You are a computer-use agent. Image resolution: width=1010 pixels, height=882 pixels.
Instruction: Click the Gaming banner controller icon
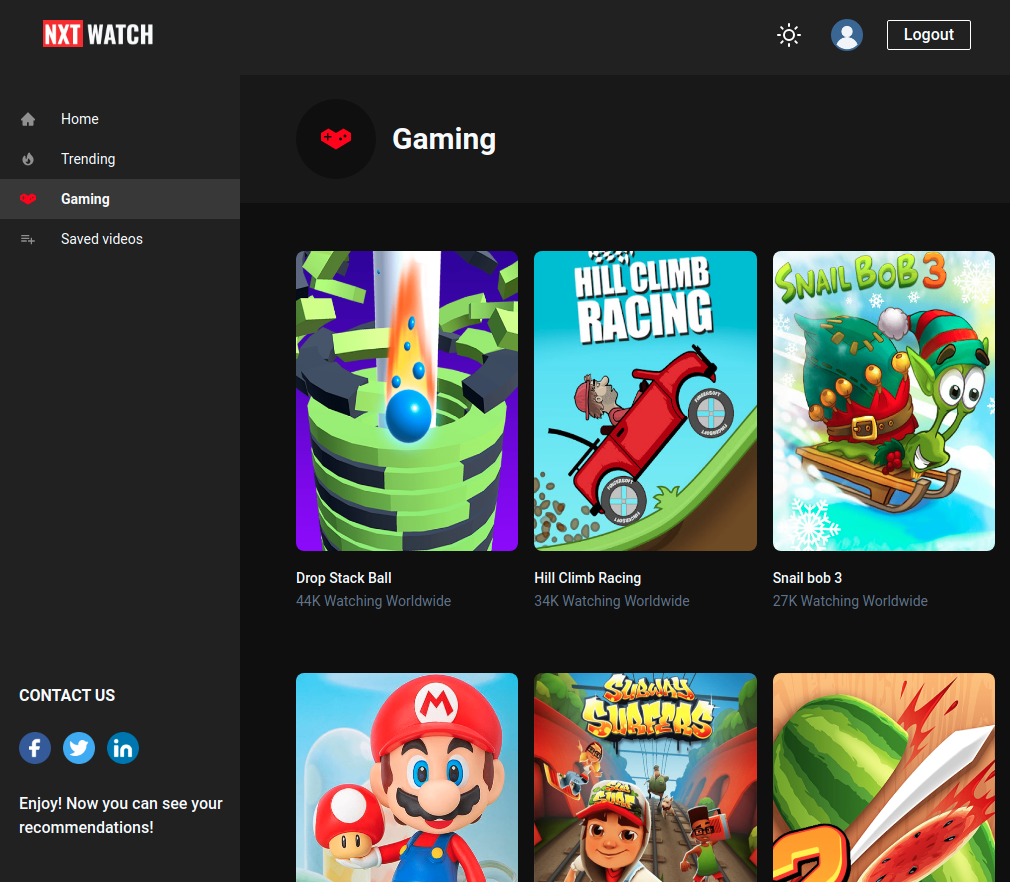336,139
